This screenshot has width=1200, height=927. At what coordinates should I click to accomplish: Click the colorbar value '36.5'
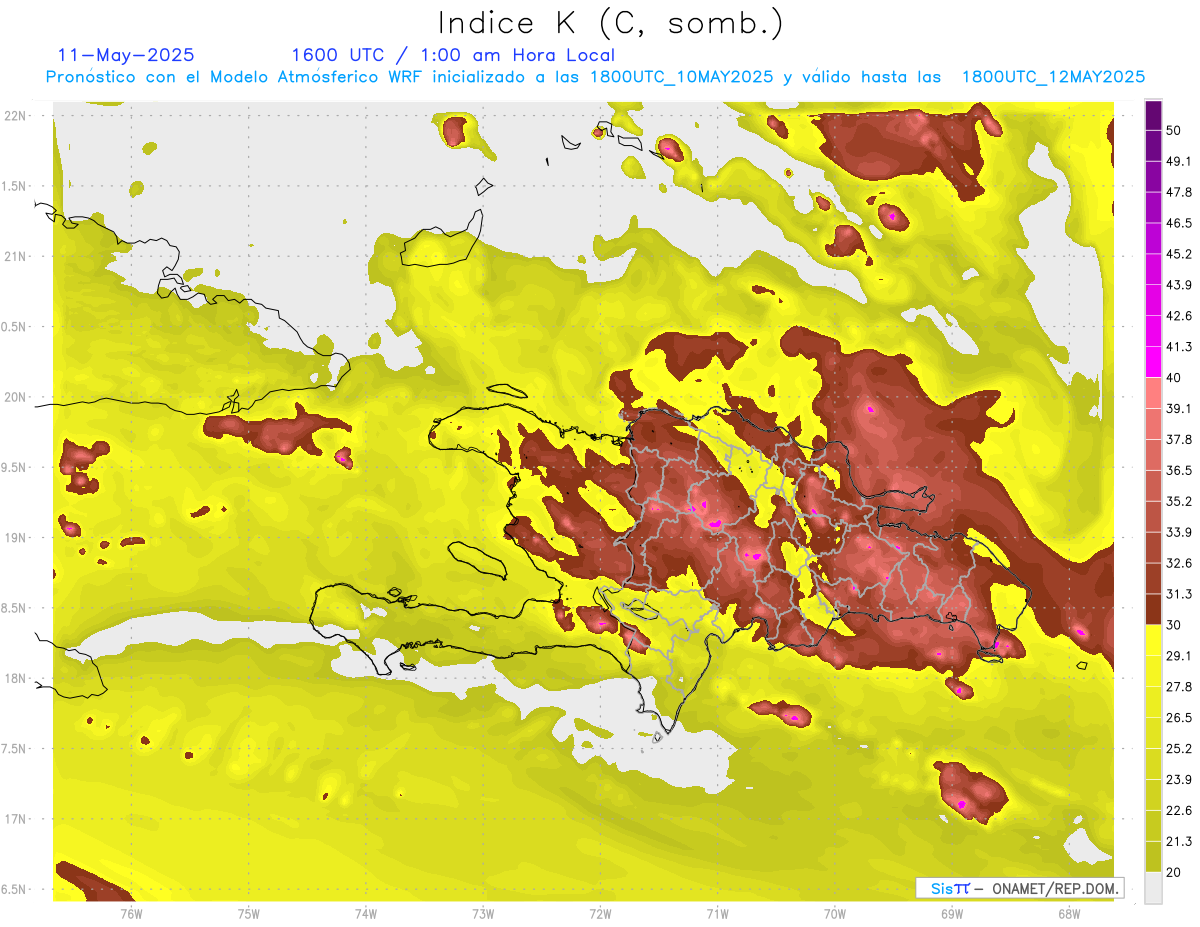click(x=1180, y=471)
